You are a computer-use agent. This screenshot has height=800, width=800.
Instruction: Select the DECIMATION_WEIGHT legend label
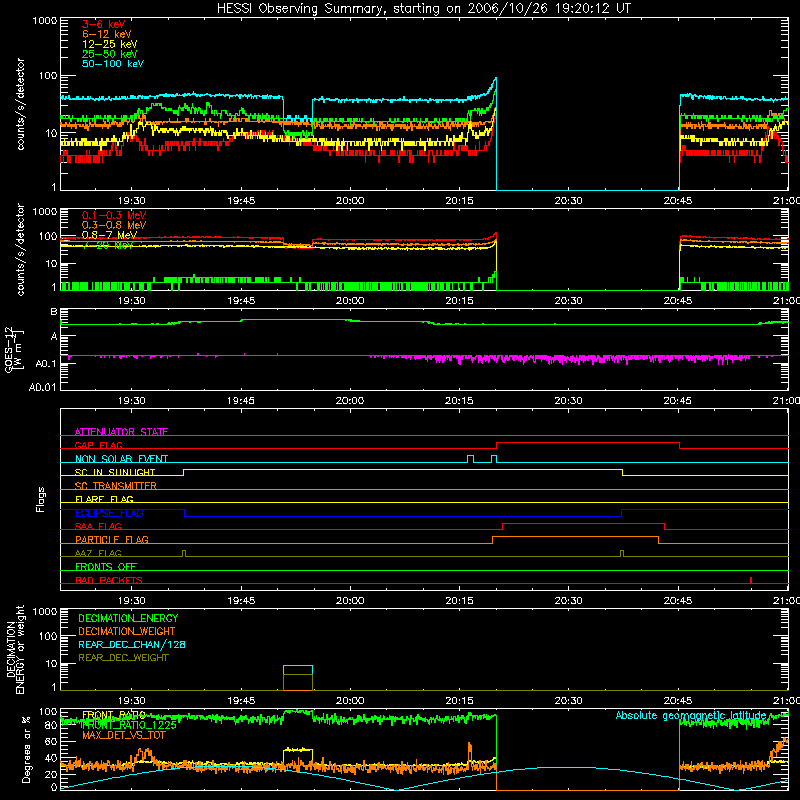click(x=127, y=631)
